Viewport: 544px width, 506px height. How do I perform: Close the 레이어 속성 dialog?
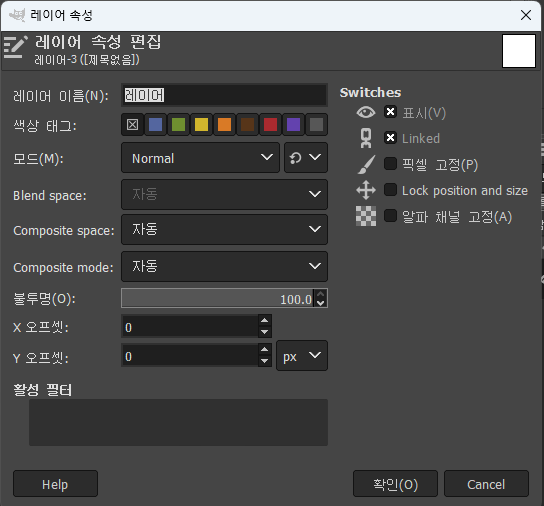coord(526,15)
